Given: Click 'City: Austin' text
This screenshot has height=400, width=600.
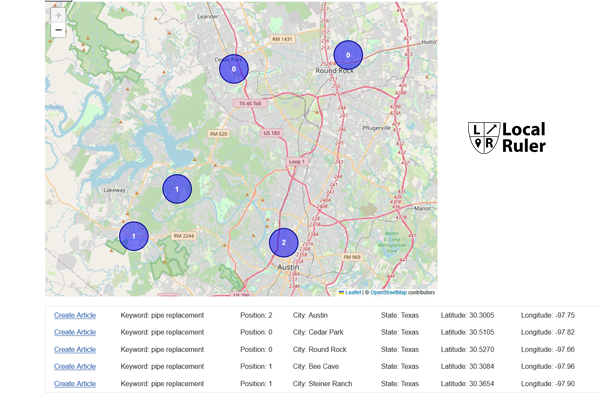Looking at the screenshot, I should point(310,315).
